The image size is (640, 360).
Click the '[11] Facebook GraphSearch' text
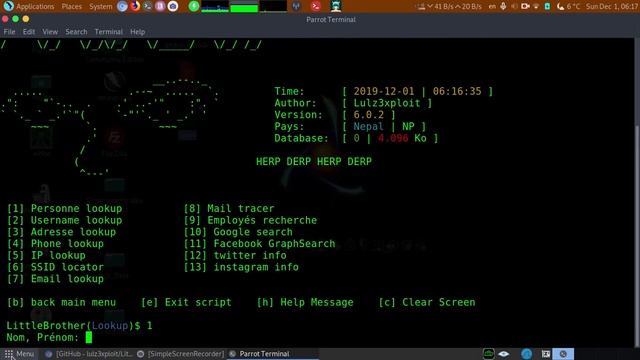[259, 244]
